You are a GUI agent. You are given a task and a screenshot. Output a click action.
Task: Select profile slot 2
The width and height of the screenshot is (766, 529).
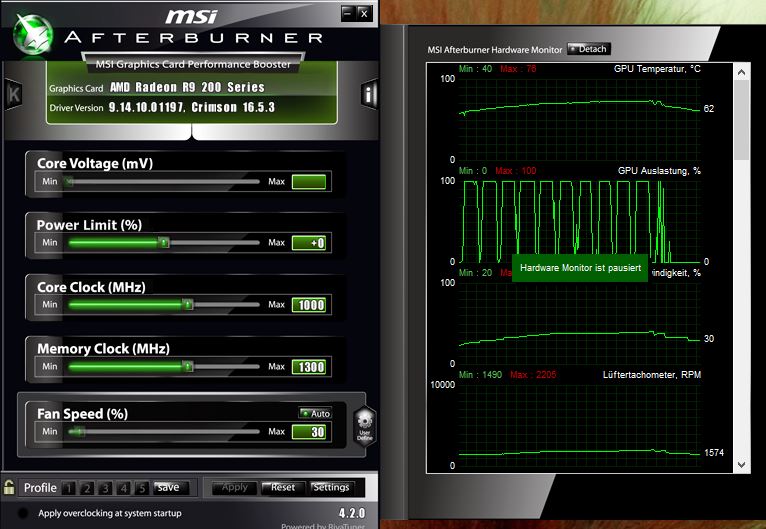[87, 487]
